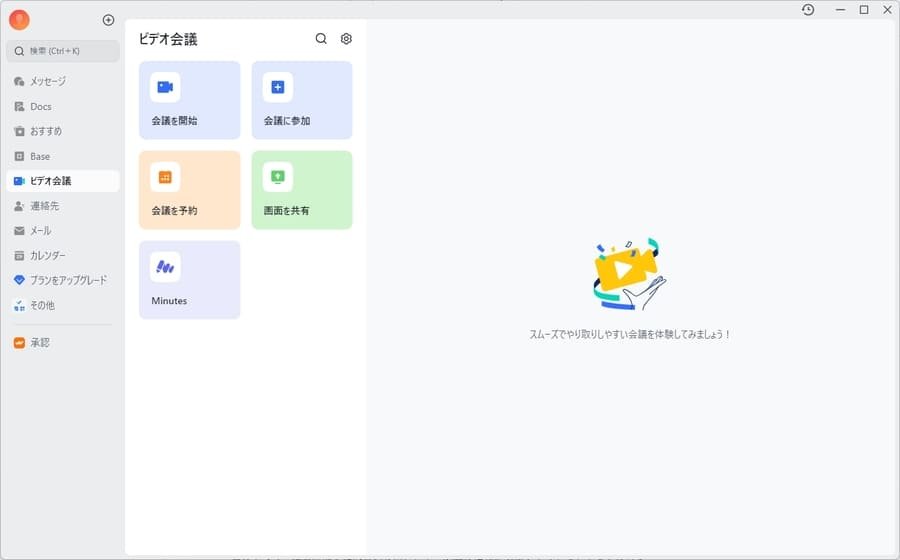Click the plus create icon beside avatar
Image resolution: width=900 pixels, height=560 pixels.
coord(108,20)
